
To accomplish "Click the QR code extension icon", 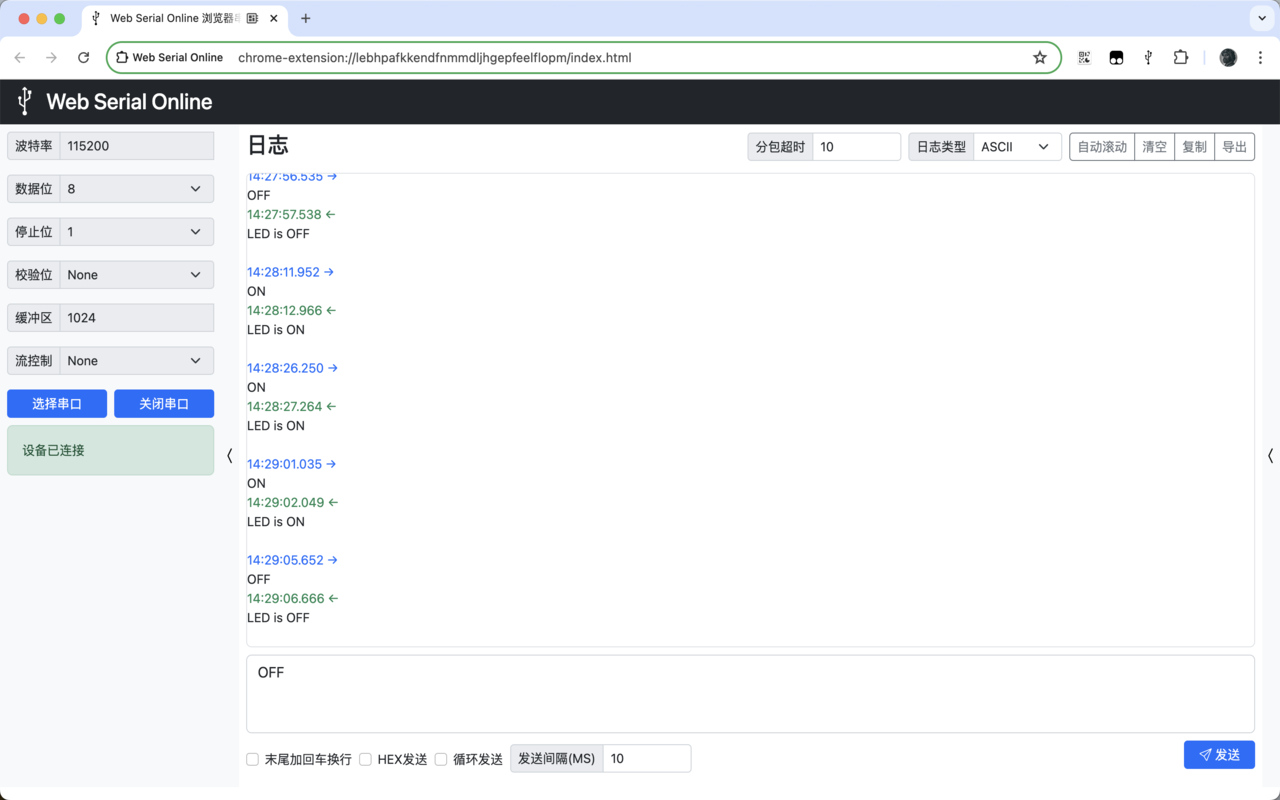I will click(x=1084, y=57).
